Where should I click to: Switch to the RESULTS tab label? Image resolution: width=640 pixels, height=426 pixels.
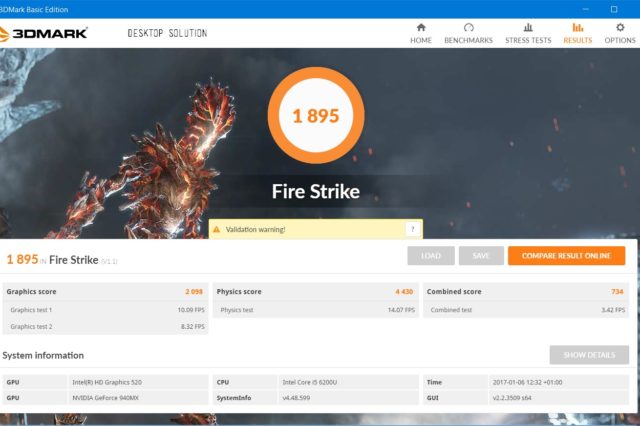(578, 40)
